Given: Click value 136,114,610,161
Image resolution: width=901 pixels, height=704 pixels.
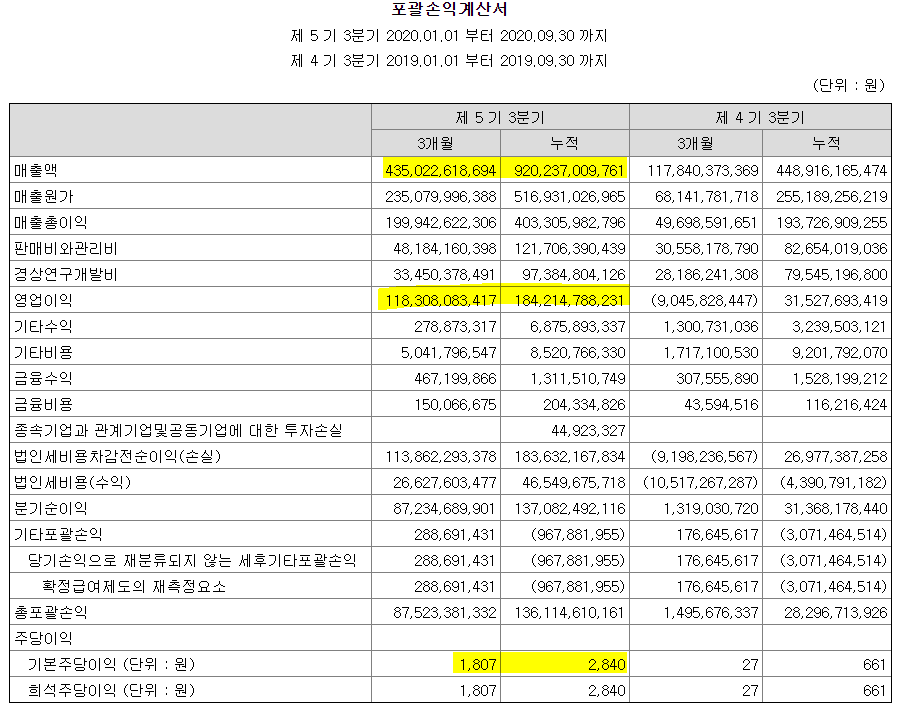Looking at the screenshot, I should coord(569,612).
